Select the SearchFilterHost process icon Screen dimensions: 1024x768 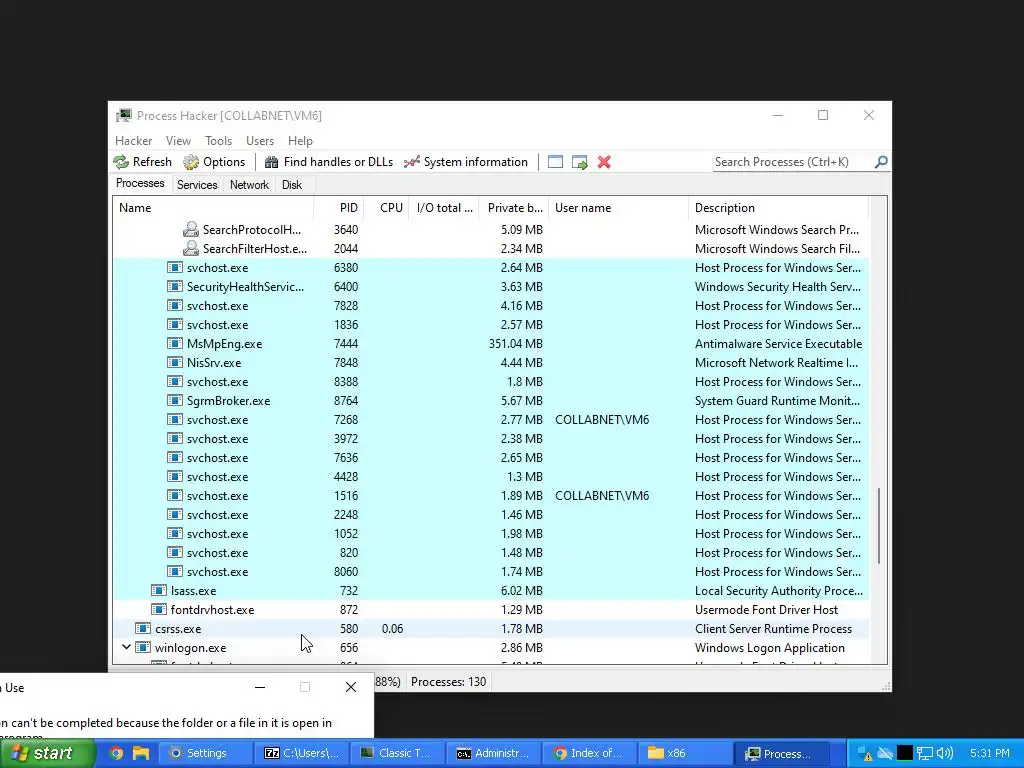tap(191, 248)
